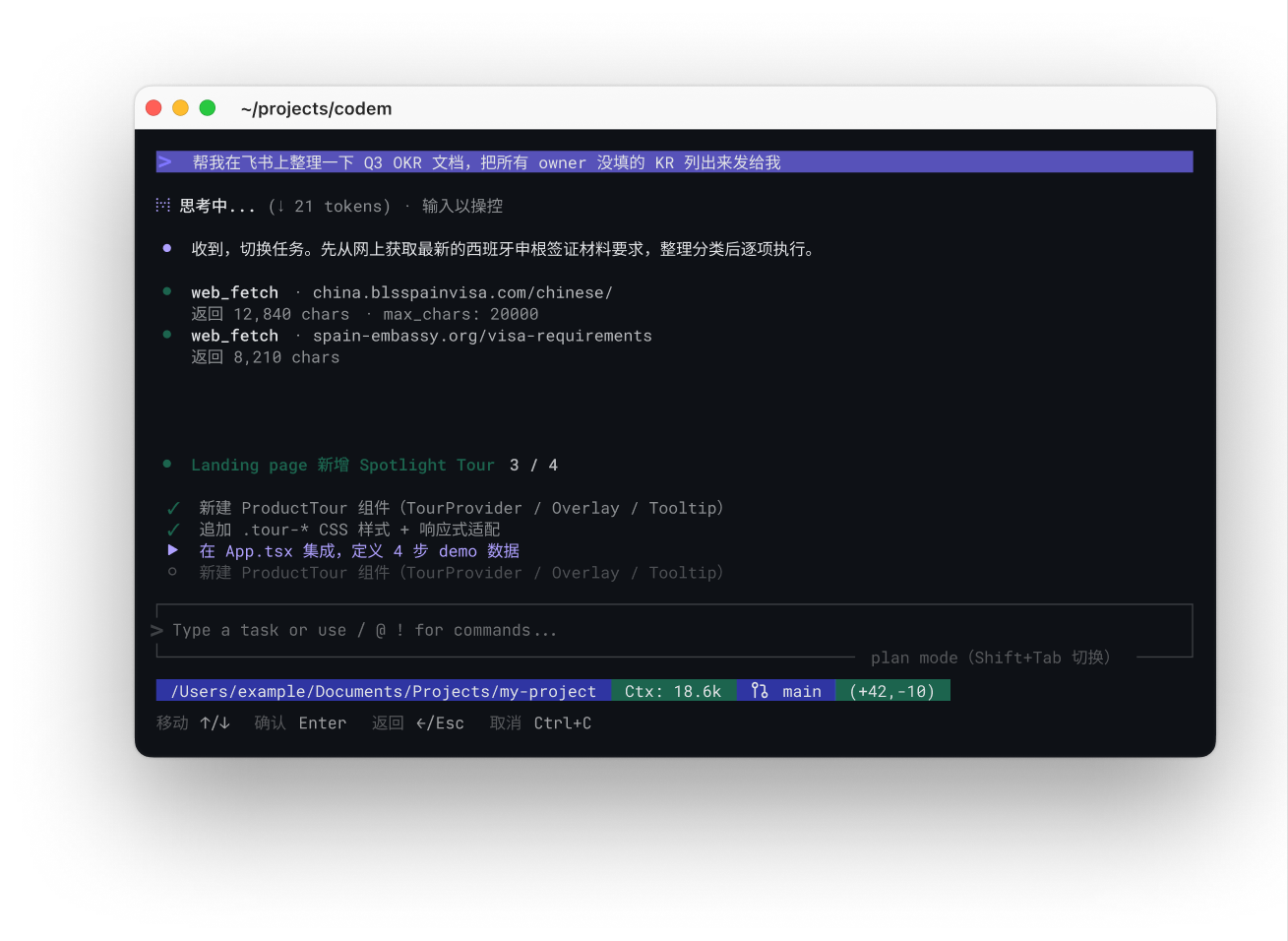This screenshot has width=1288, height=941.
Task: Click the prompt arrow in the highlighted message
Action: [x=164, y=161]
